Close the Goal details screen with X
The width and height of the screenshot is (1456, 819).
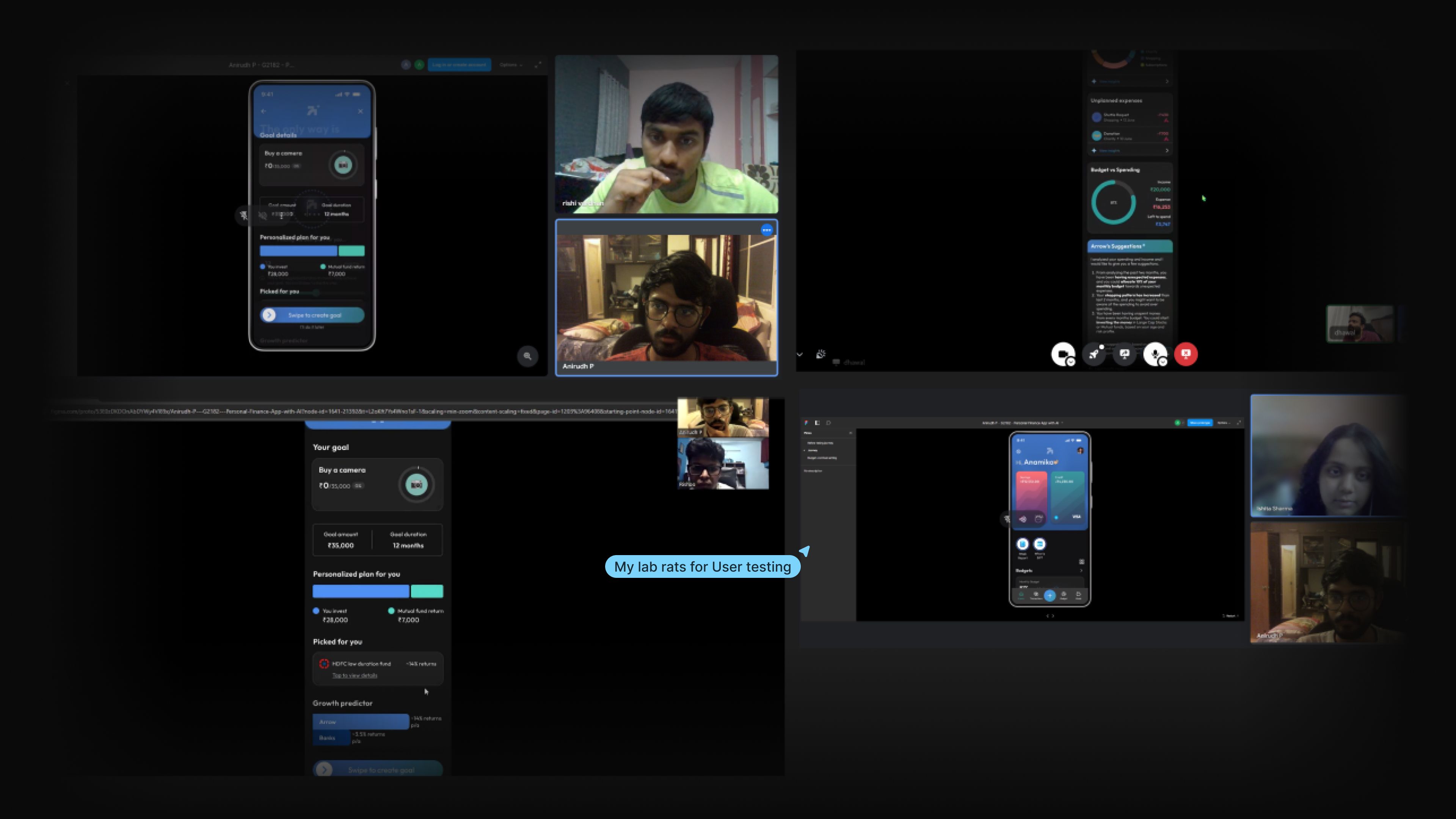point(361,111)
